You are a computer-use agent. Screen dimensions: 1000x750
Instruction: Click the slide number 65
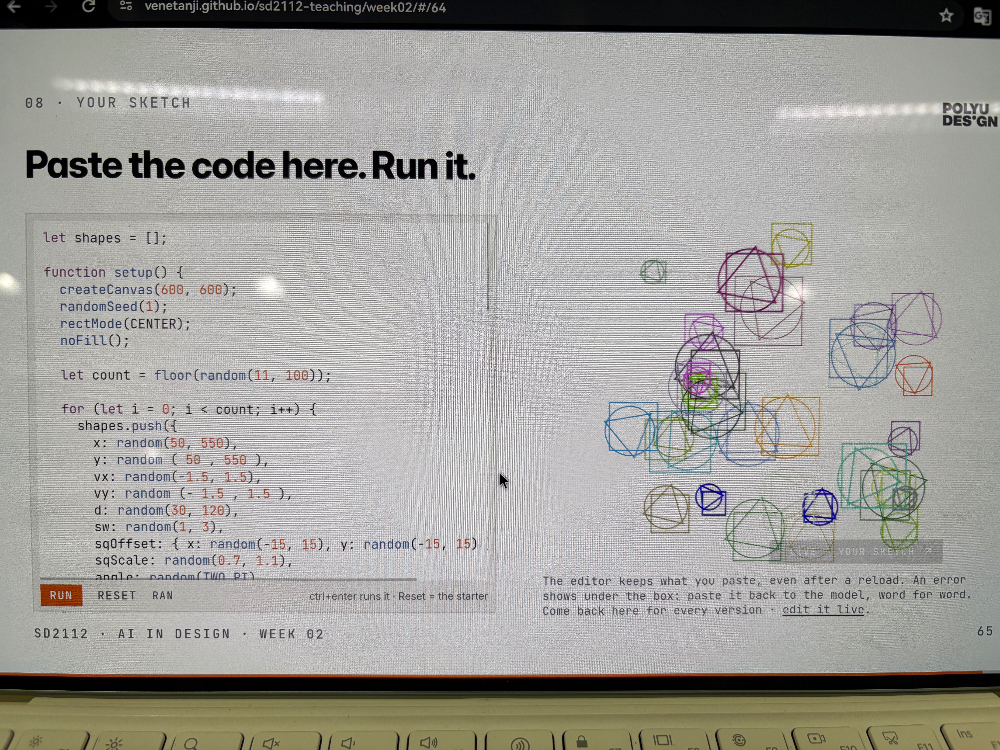click(985, 631)
